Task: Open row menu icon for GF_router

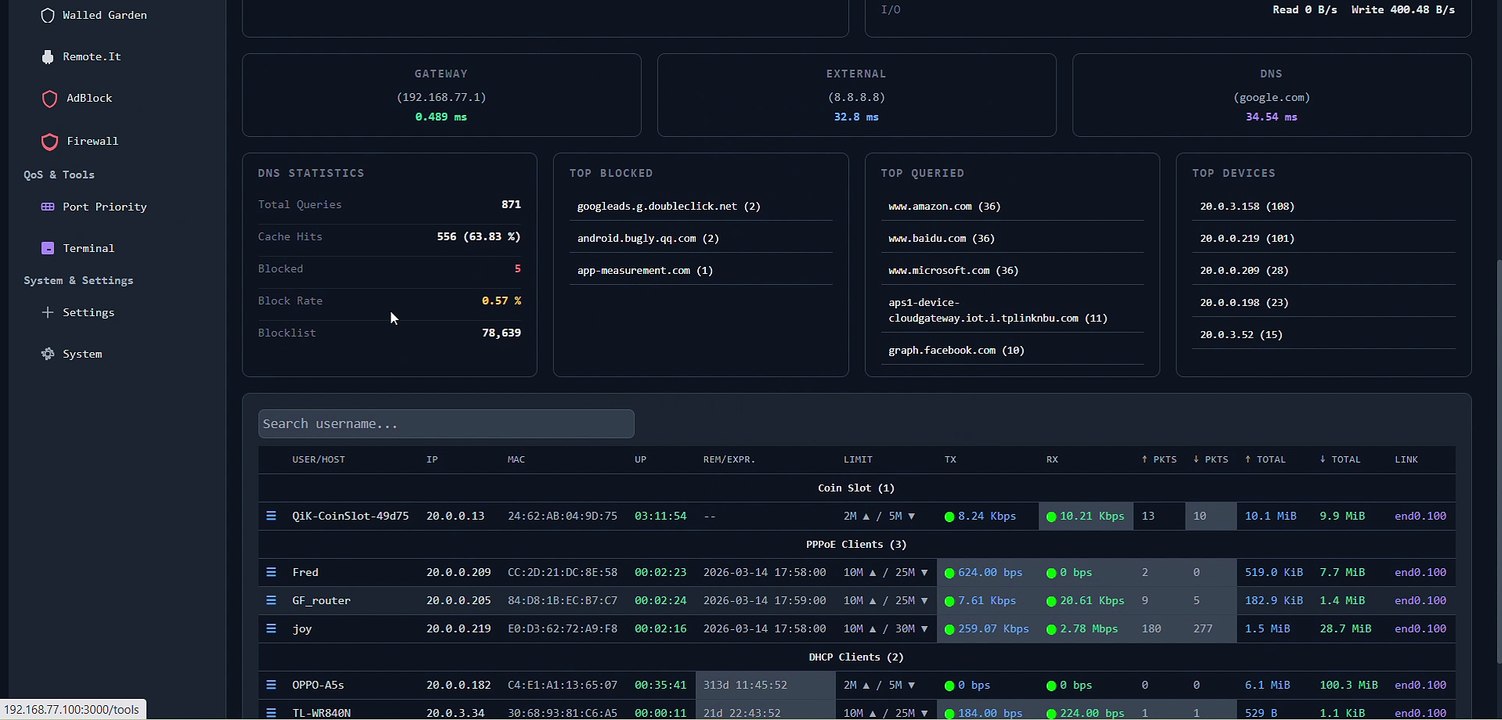Action: tap(271, 600)
